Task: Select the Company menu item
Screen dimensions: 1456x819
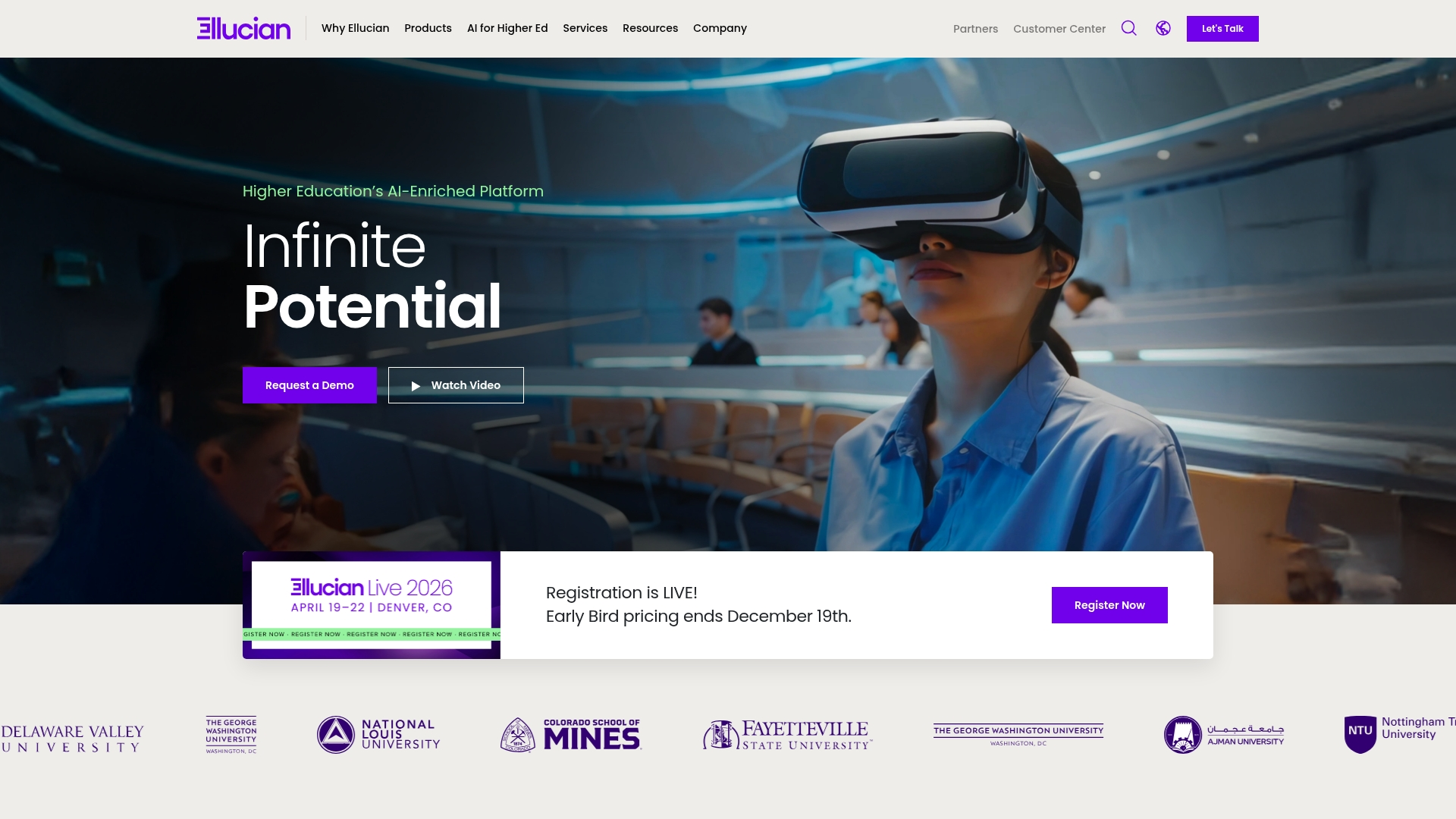Action: click(x=720, y=28)
